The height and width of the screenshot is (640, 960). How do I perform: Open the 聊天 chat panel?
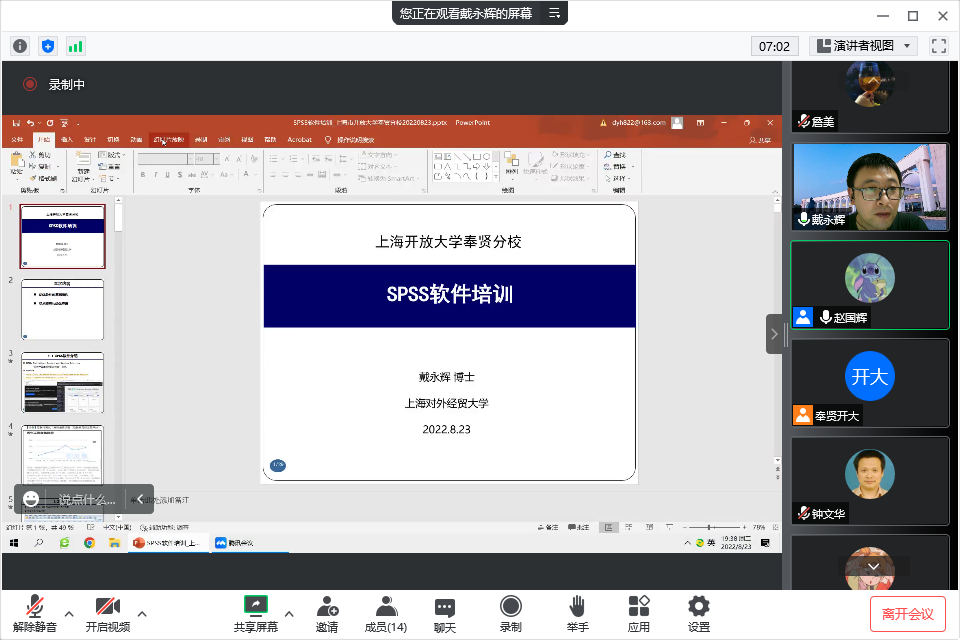445,614
